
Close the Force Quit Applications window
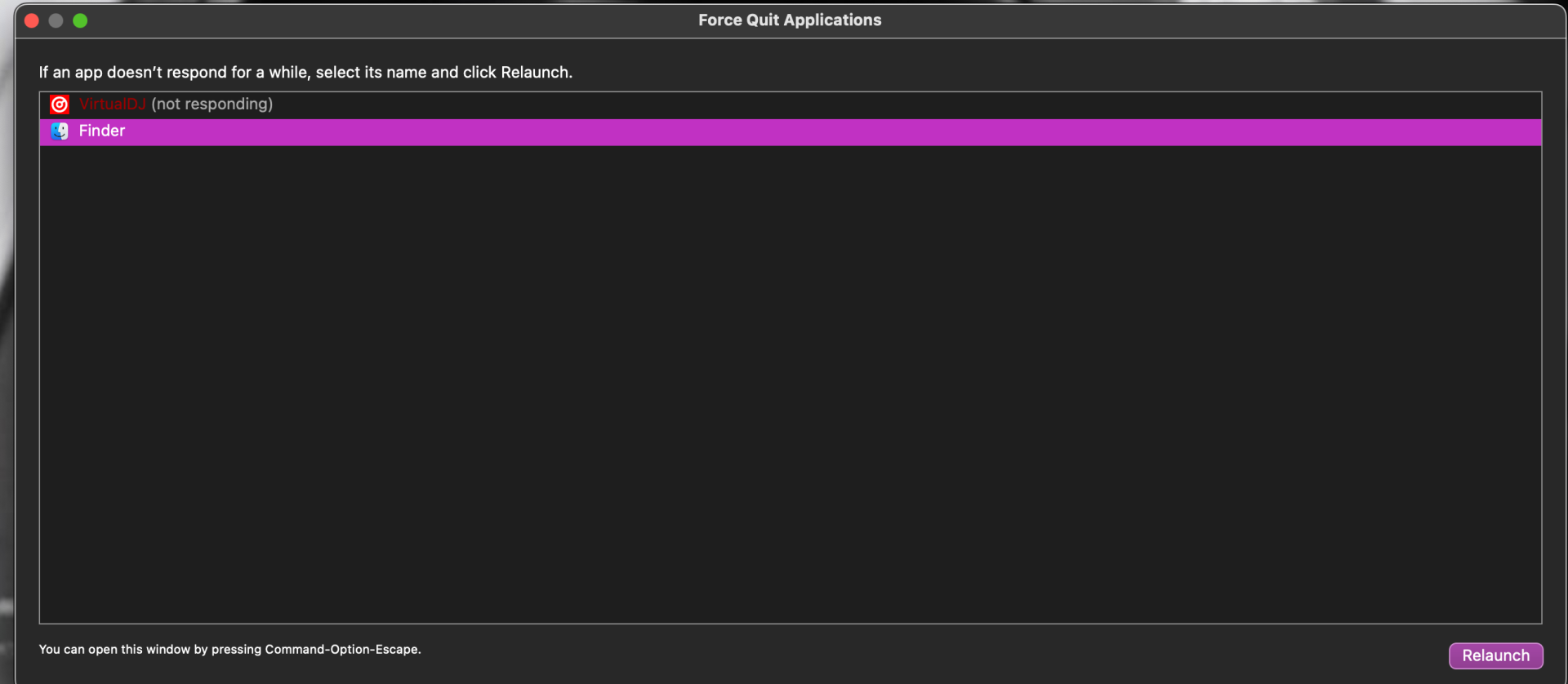32,20
